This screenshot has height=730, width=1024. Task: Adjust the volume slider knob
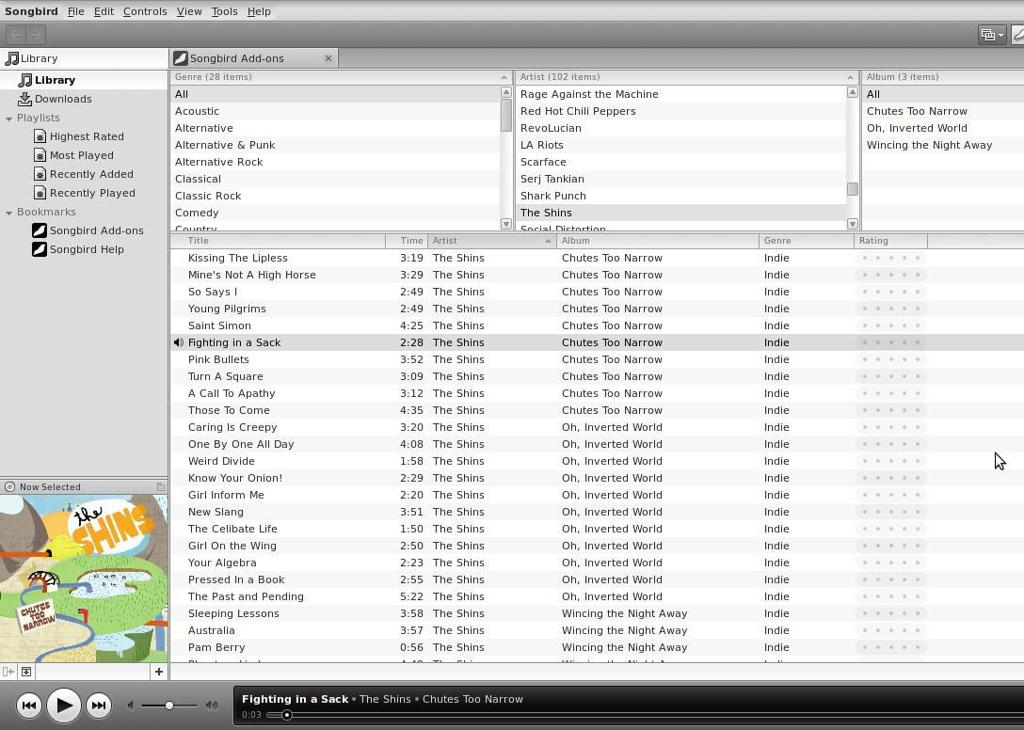coord(169,705)
